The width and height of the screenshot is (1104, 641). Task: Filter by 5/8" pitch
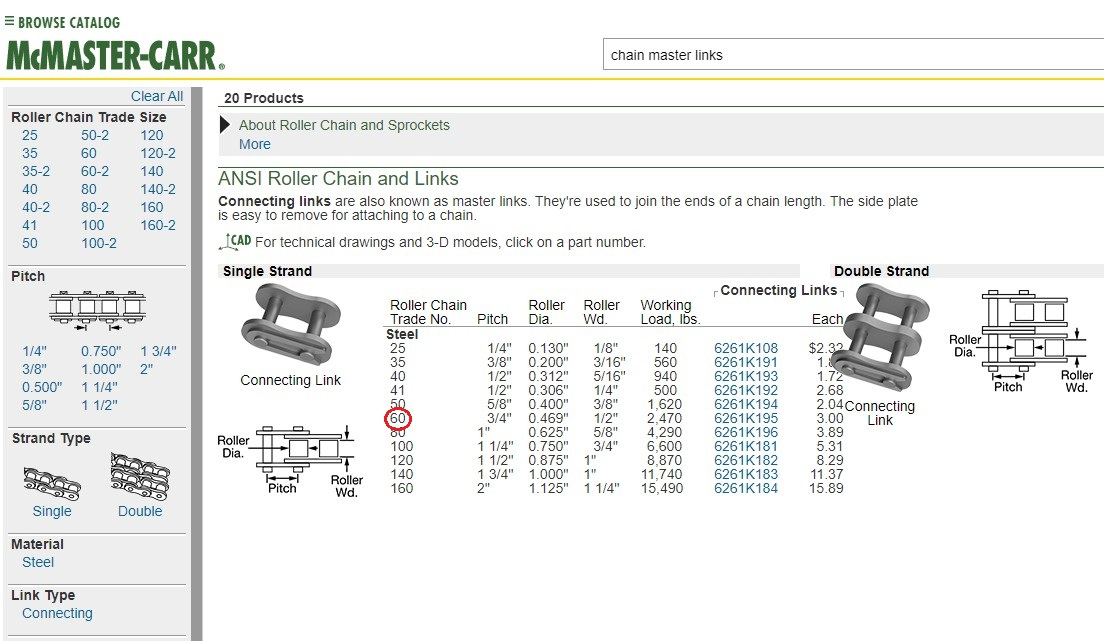pyautogui.click(x=34, y=405)
